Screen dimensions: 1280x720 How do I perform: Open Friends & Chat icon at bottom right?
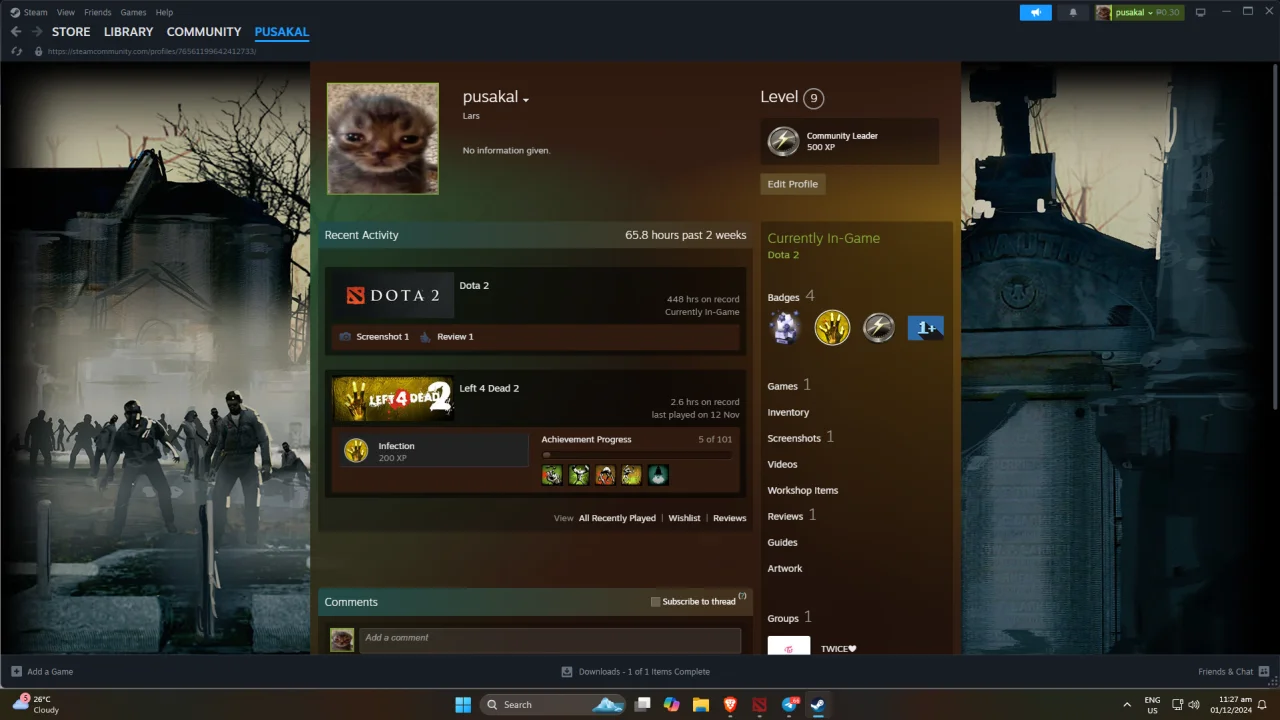[x=1264, y=671]
